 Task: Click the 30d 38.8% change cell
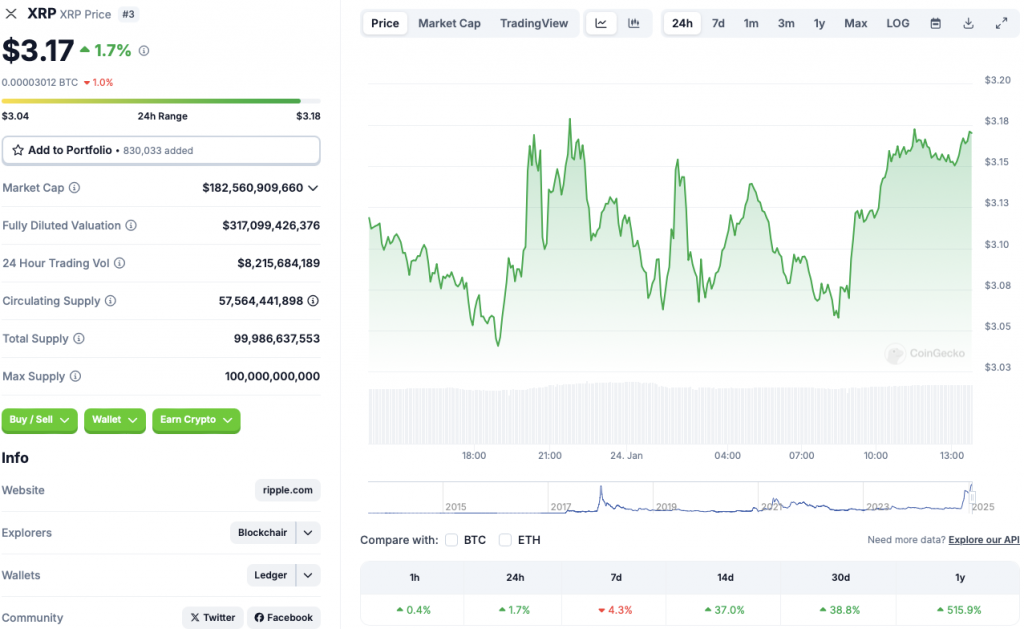[x=840, y=610]
